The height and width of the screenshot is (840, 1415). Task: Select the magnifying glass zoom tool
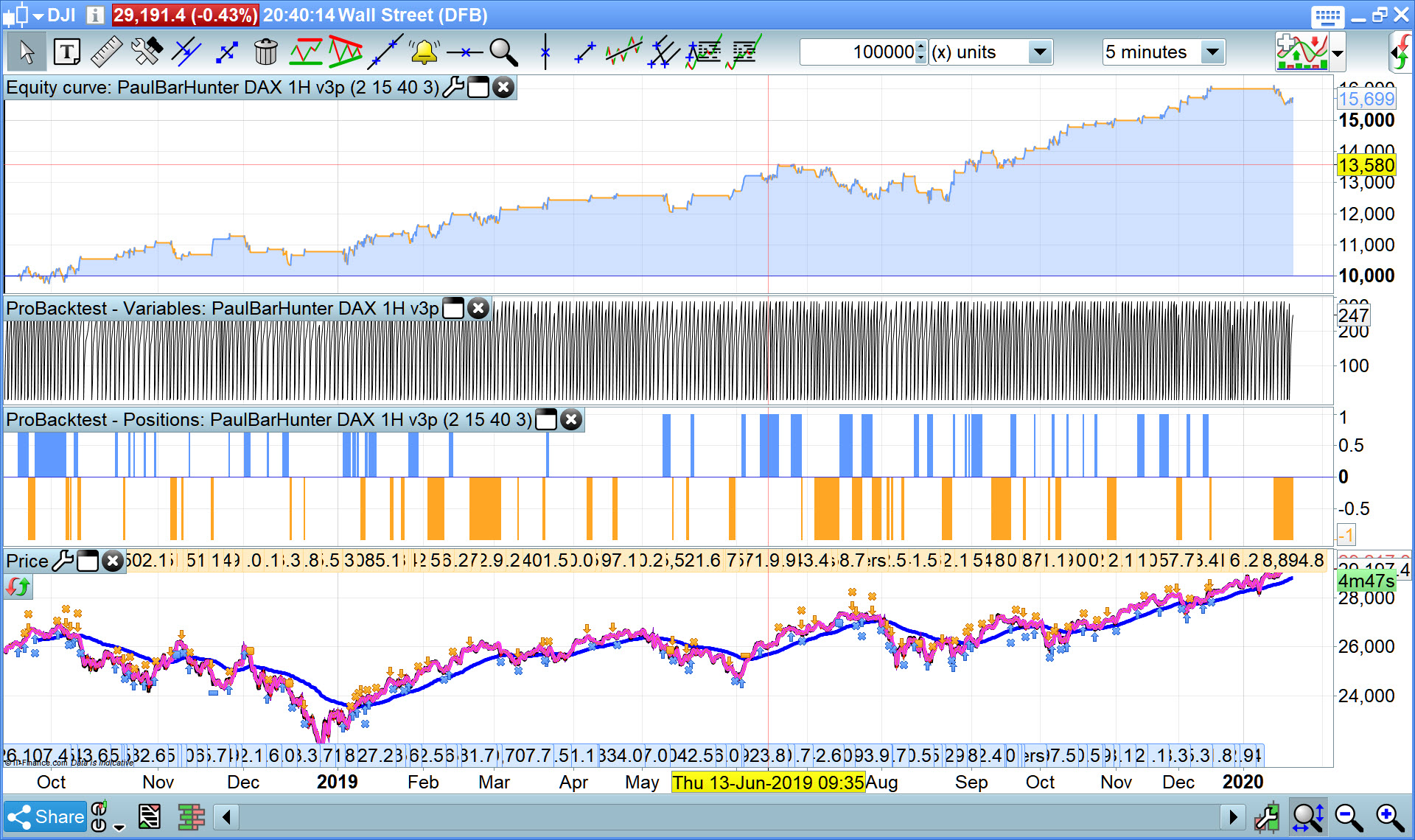(503, 52)
